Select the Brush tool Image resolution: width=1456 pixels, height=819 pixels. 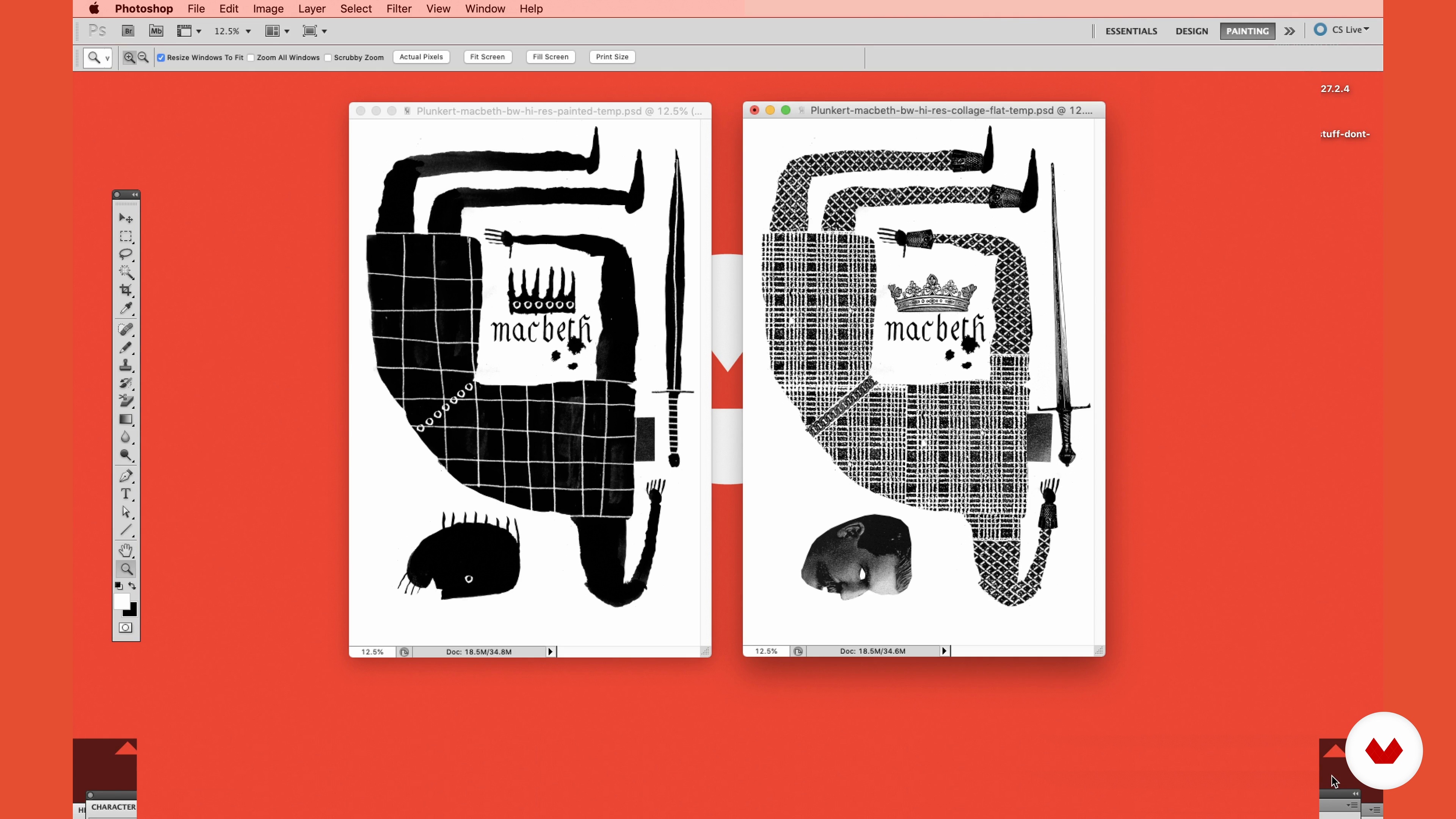click(x=126, y=347)
